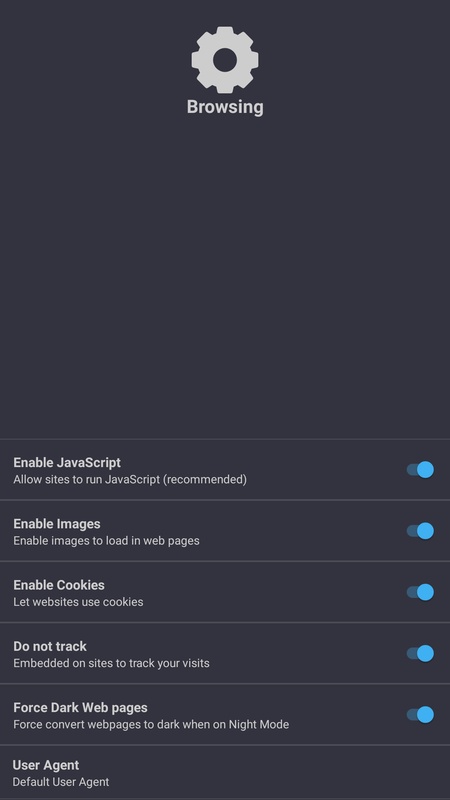This screenshot has width=450, height=800.
Task: Disable the Enable Cookies switch
Action: pos(420,592)
